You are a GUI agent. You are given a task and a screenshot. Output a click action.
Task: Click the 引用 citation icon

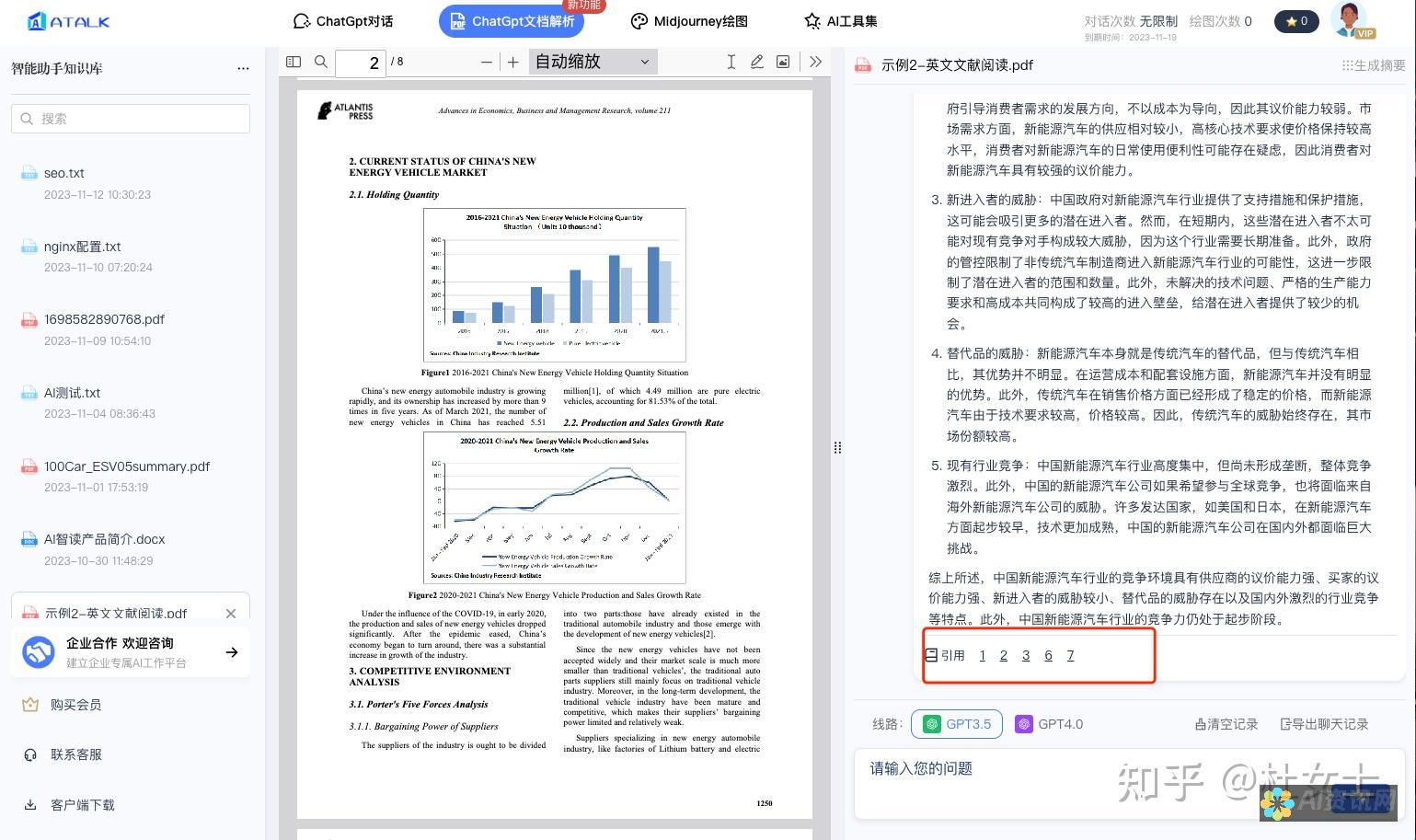pos(931,655)
